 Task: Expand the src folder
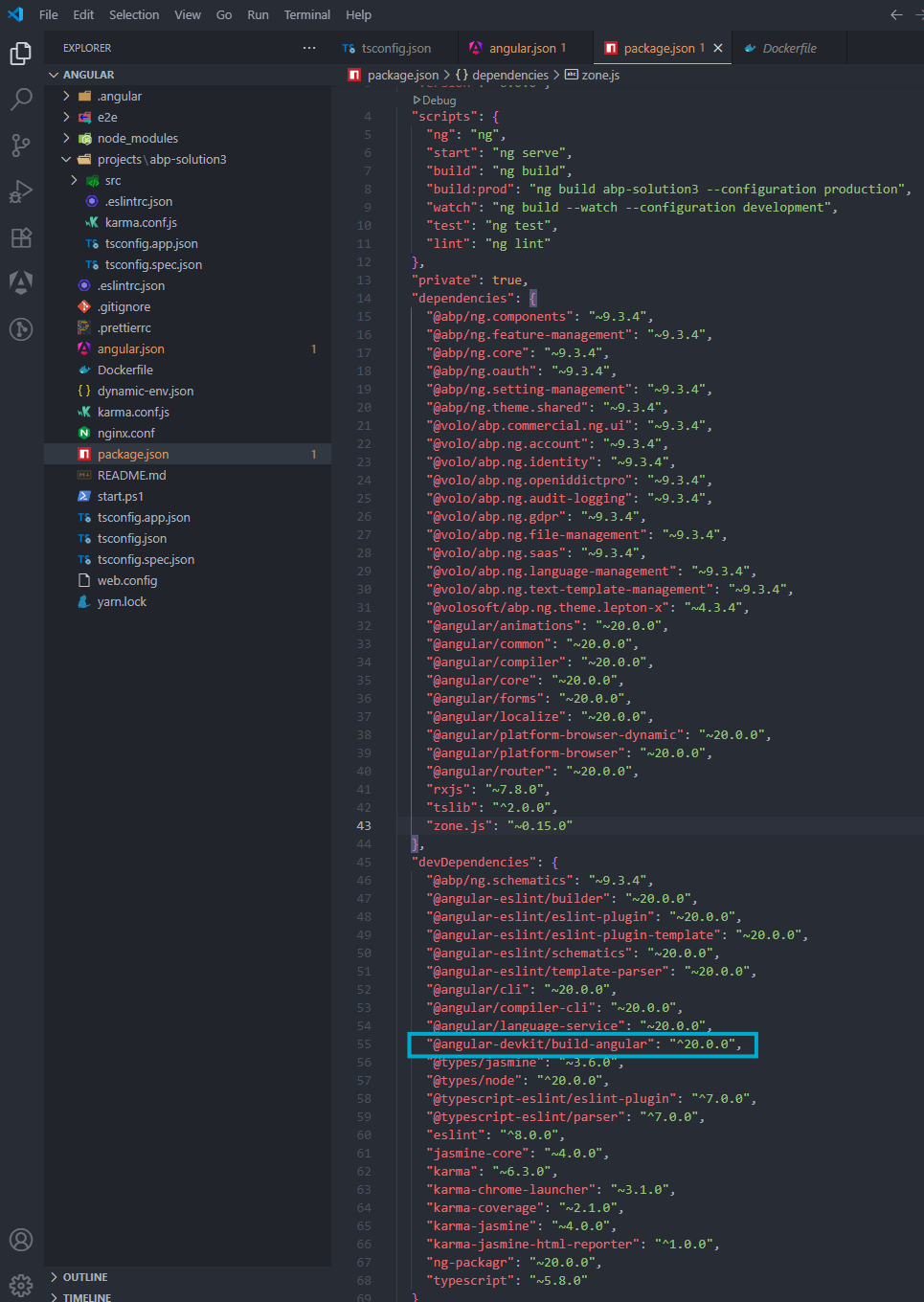pos(112,181)
